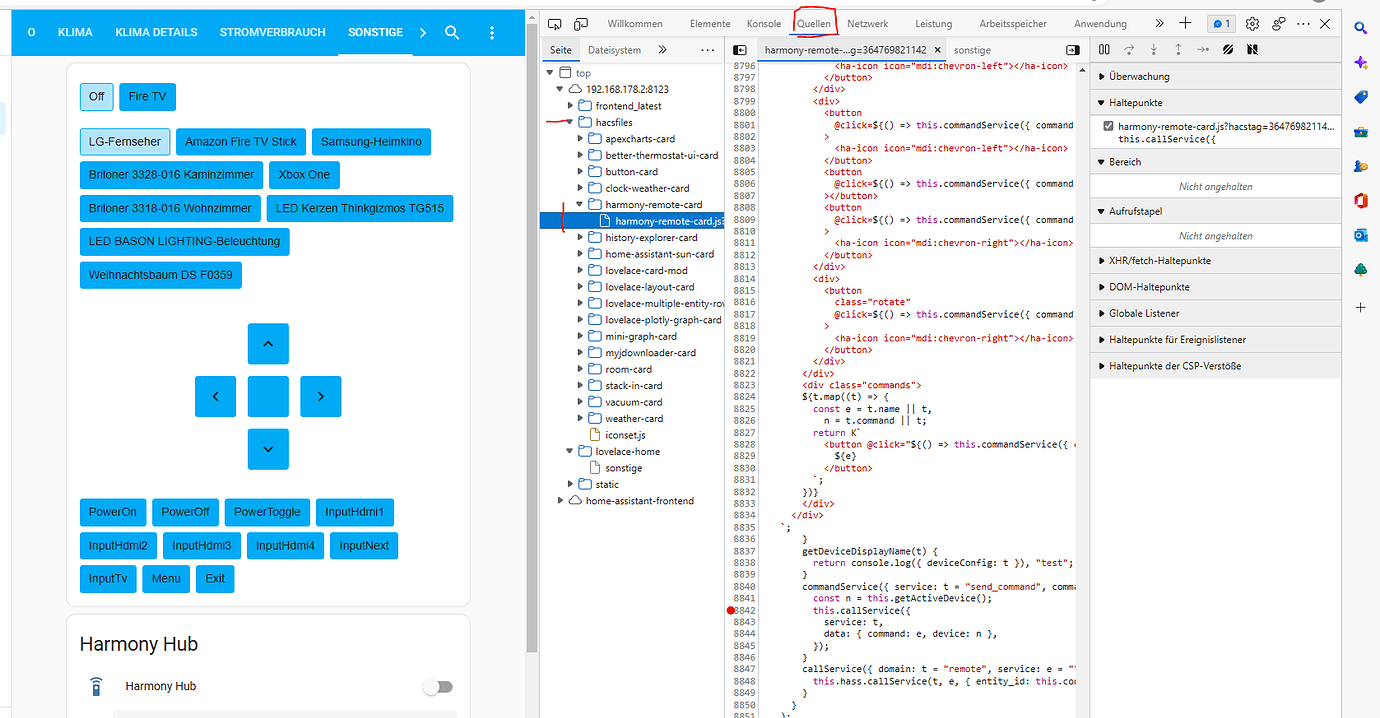Open Home Assistant dashboard search
This screenshot has width=1380, height=718.
[452, 33]
